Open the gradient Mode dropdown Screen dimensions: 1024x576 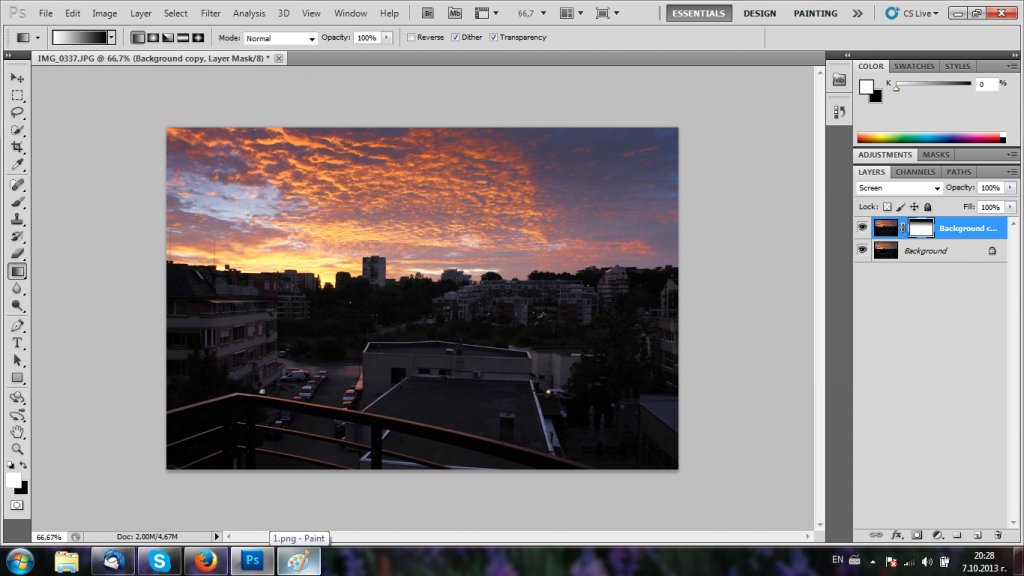click(281, 38)
